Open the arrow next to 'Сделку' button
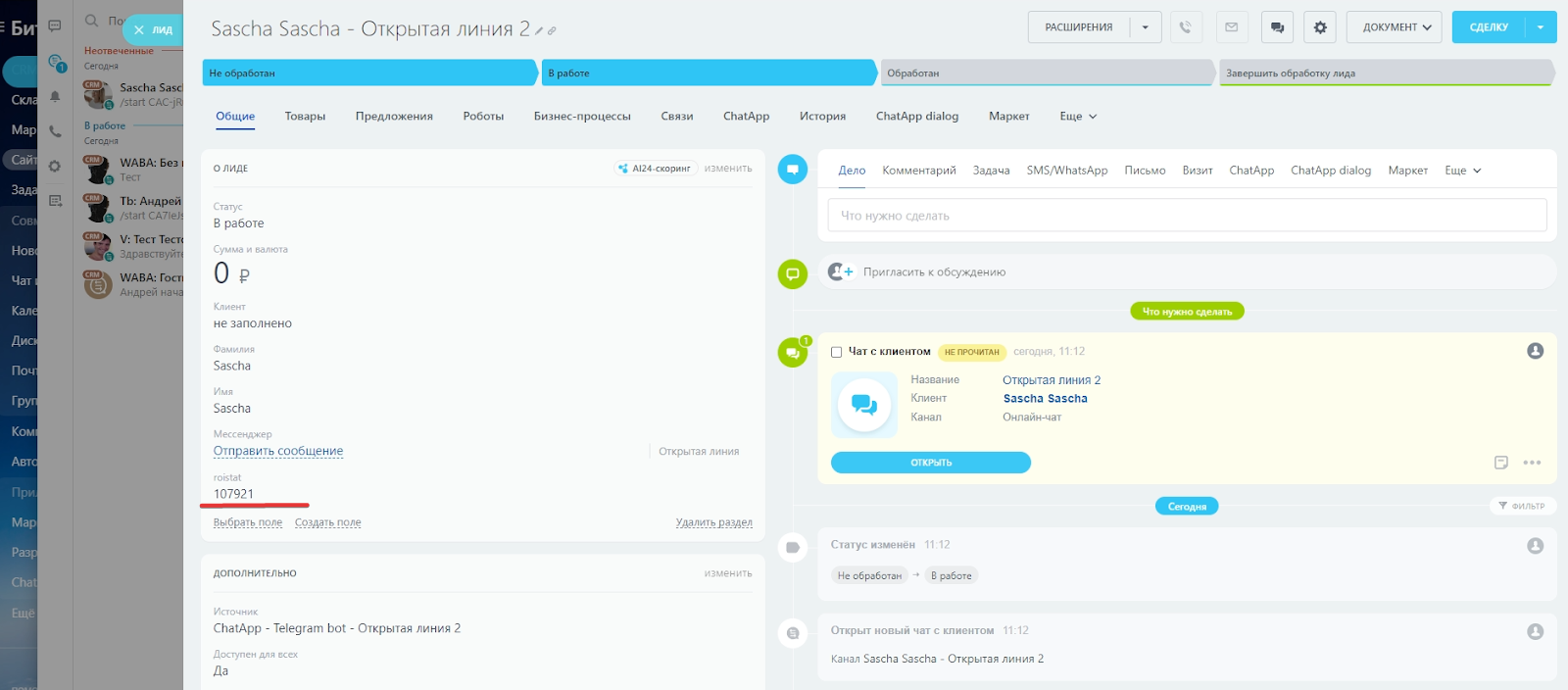The height and width of the screenshot is (690, 1568). click(x=1540, y=27)
